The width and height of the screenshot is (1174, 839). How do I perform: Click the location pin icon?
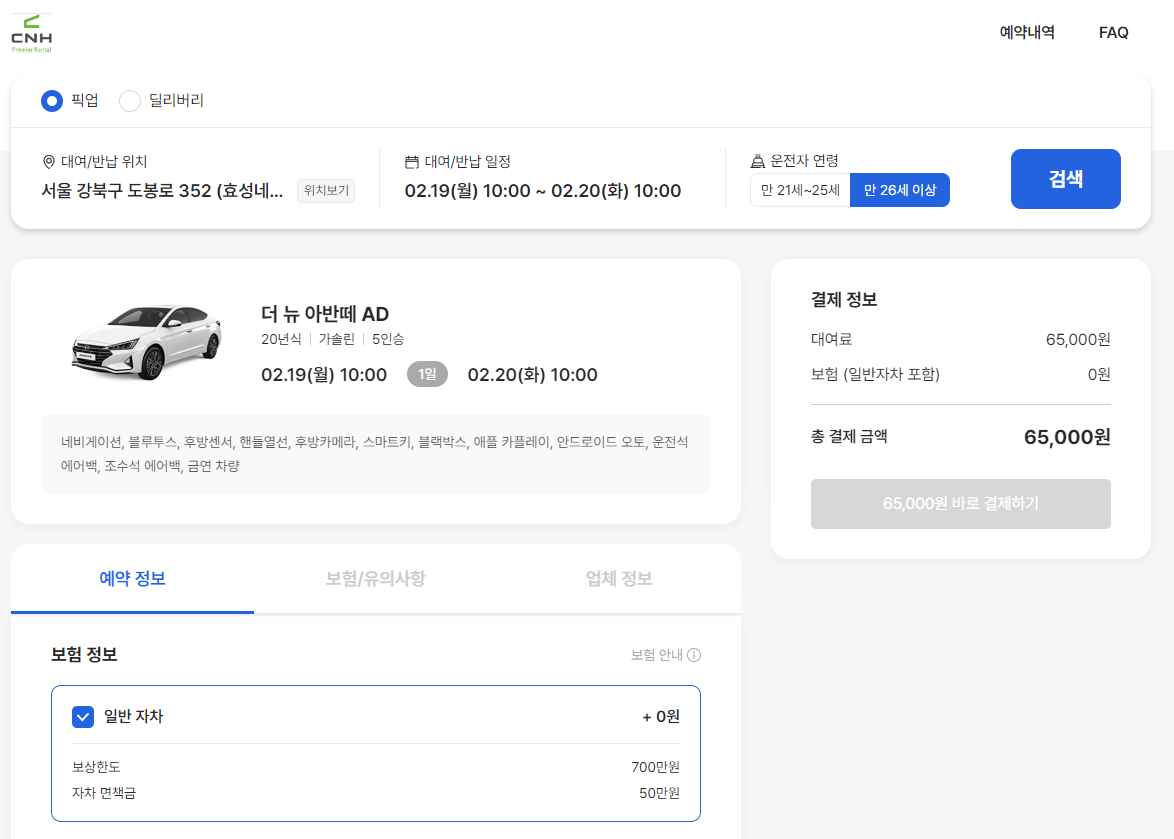(x=49, y=162)
